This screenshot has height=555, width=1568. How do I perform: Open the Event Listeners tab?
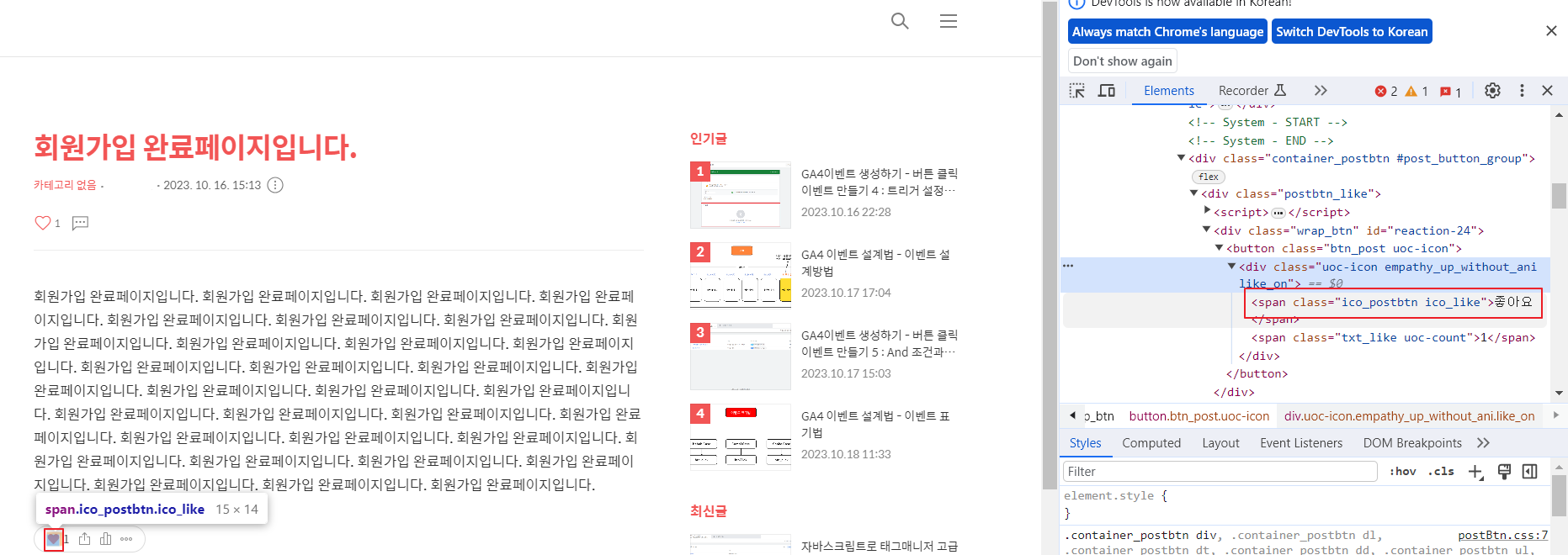[x=1301, y=443]
